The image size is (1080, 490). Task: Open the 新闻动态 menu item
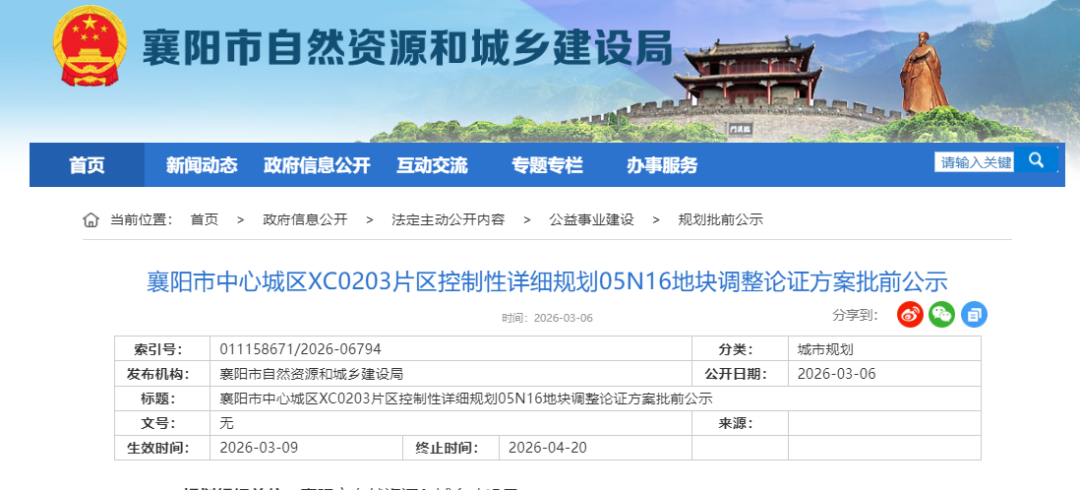coord(201,165)
